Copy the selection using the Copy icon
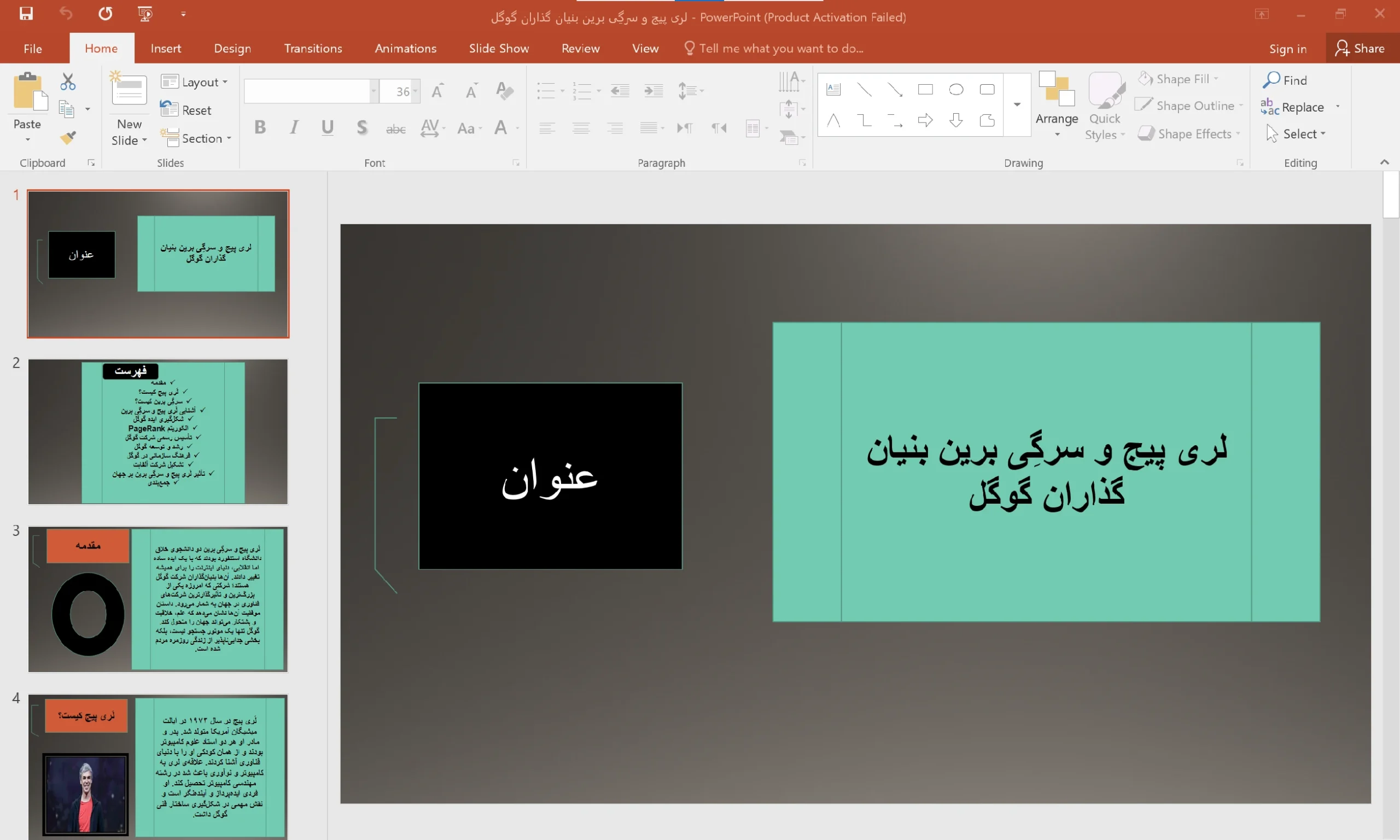The width and height of the screenshot is (1400, 840). tap(67, 109)
